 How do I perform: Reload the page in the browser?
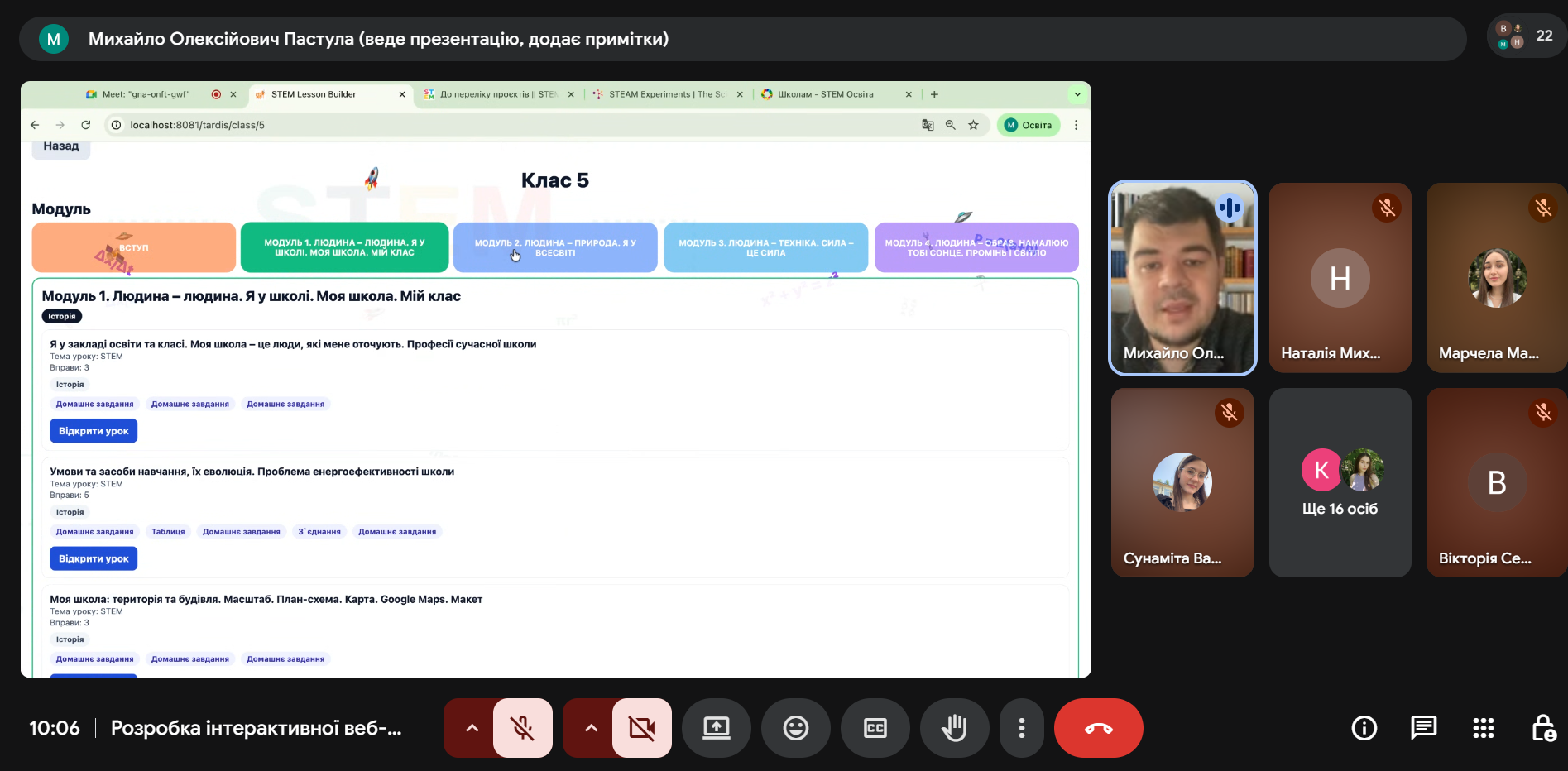pyautogui.click(x=86, y=125)
